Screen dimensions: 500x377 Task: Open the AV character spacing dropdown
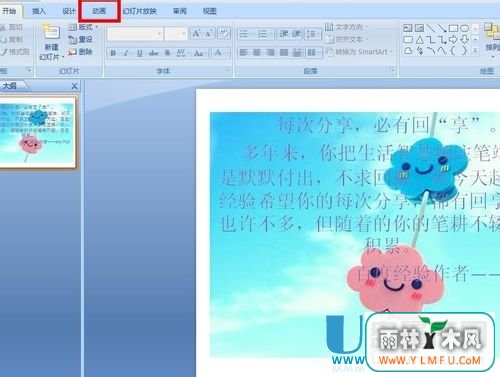coord(182,53)
